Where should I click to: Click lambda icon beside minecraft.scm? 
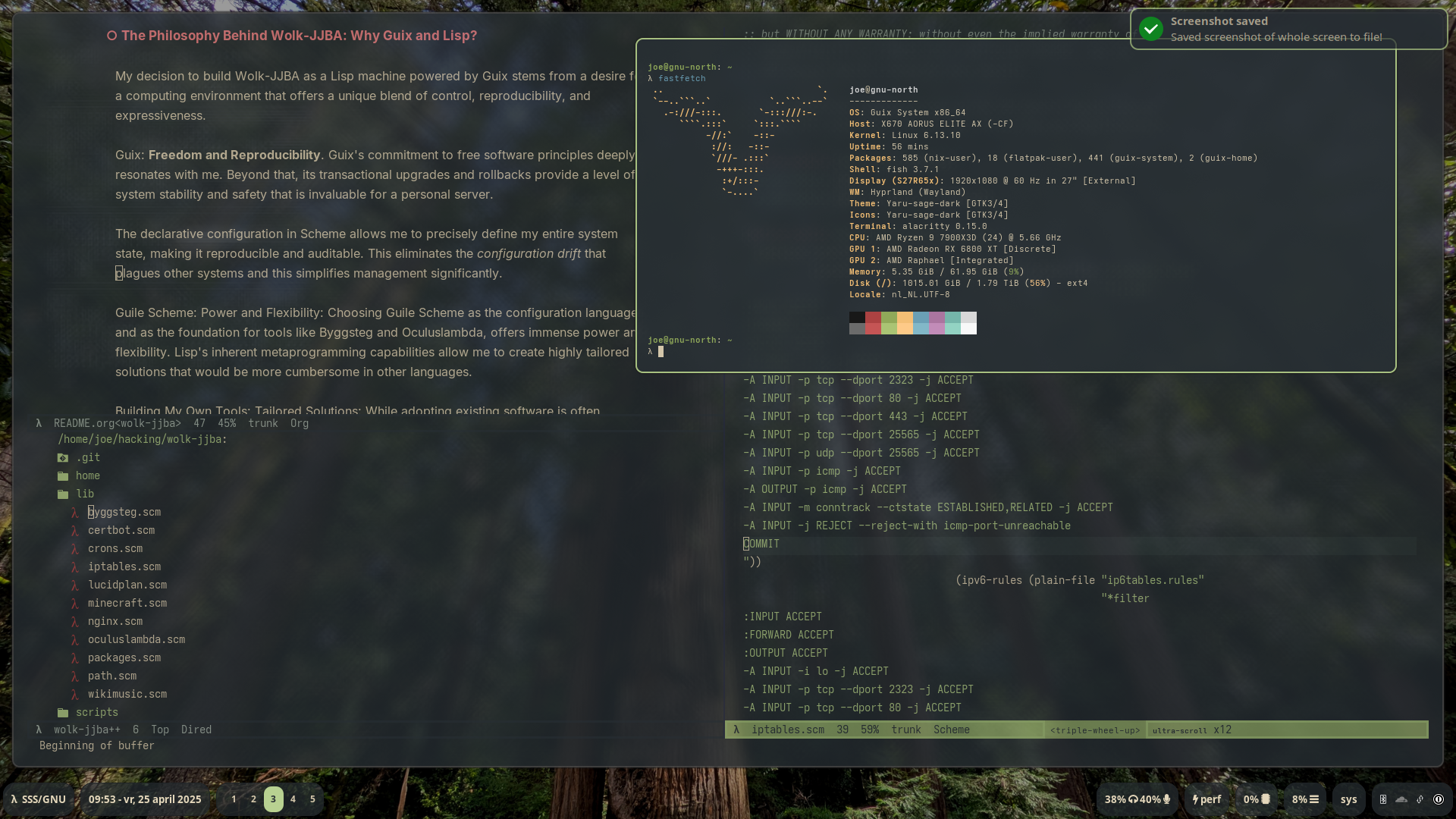click(x=75, y=604)
